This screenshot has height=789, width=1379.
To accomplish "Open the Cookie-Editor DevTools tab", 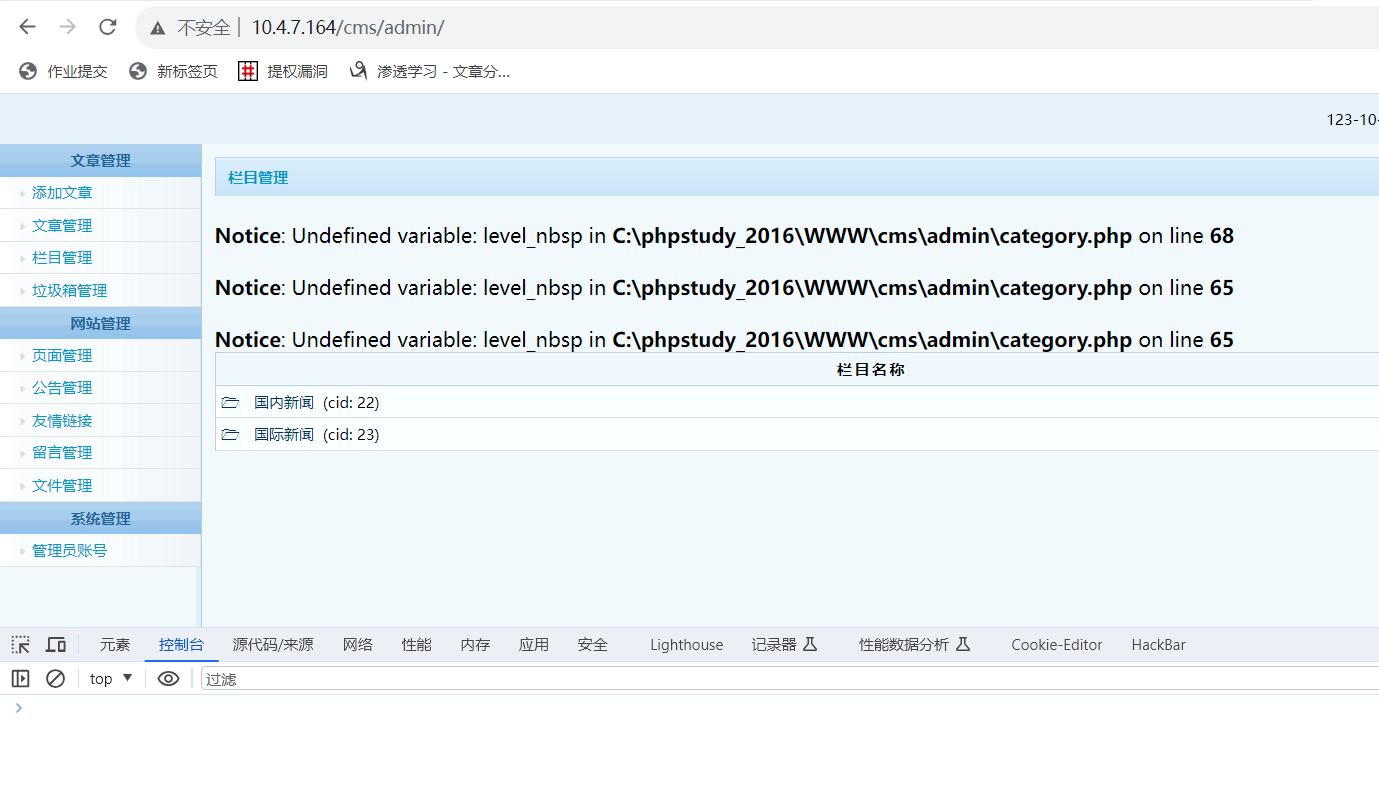I will tap(1056, 645).
